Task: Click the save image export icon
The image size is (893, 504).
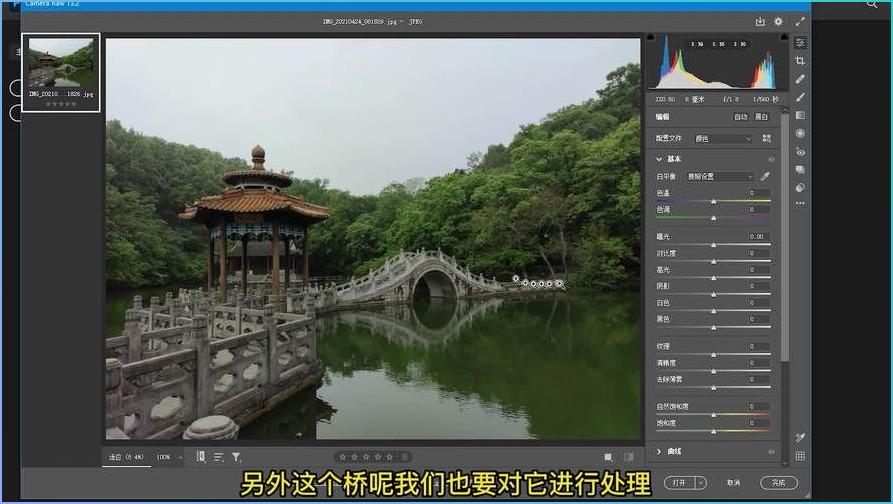Action: click(x=760, y=22)
